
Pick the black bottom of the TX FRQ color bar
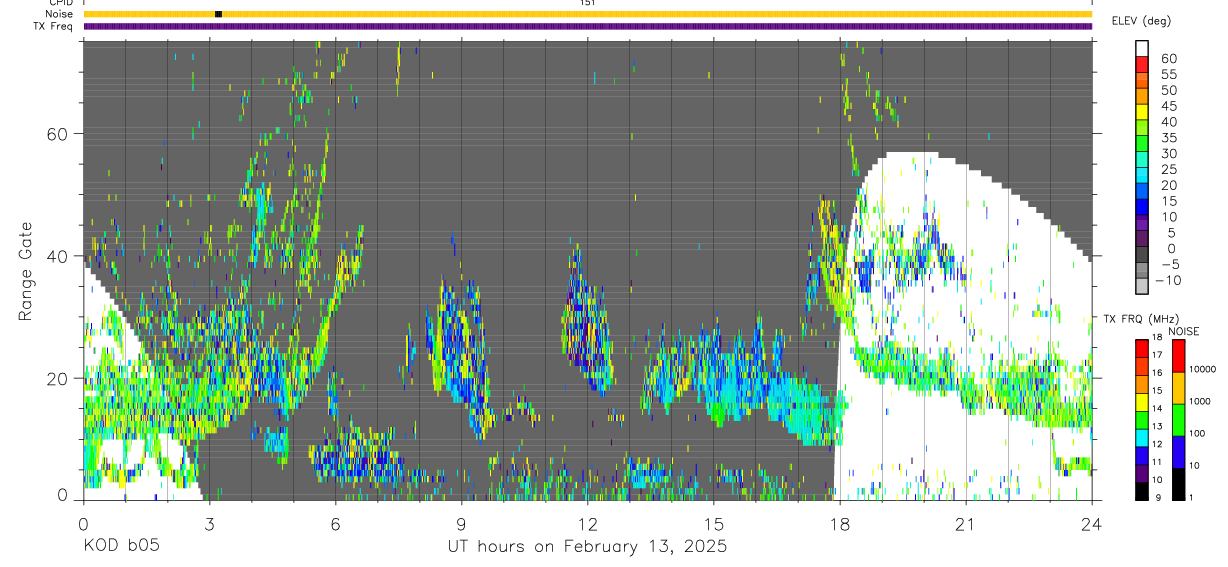1142,490
